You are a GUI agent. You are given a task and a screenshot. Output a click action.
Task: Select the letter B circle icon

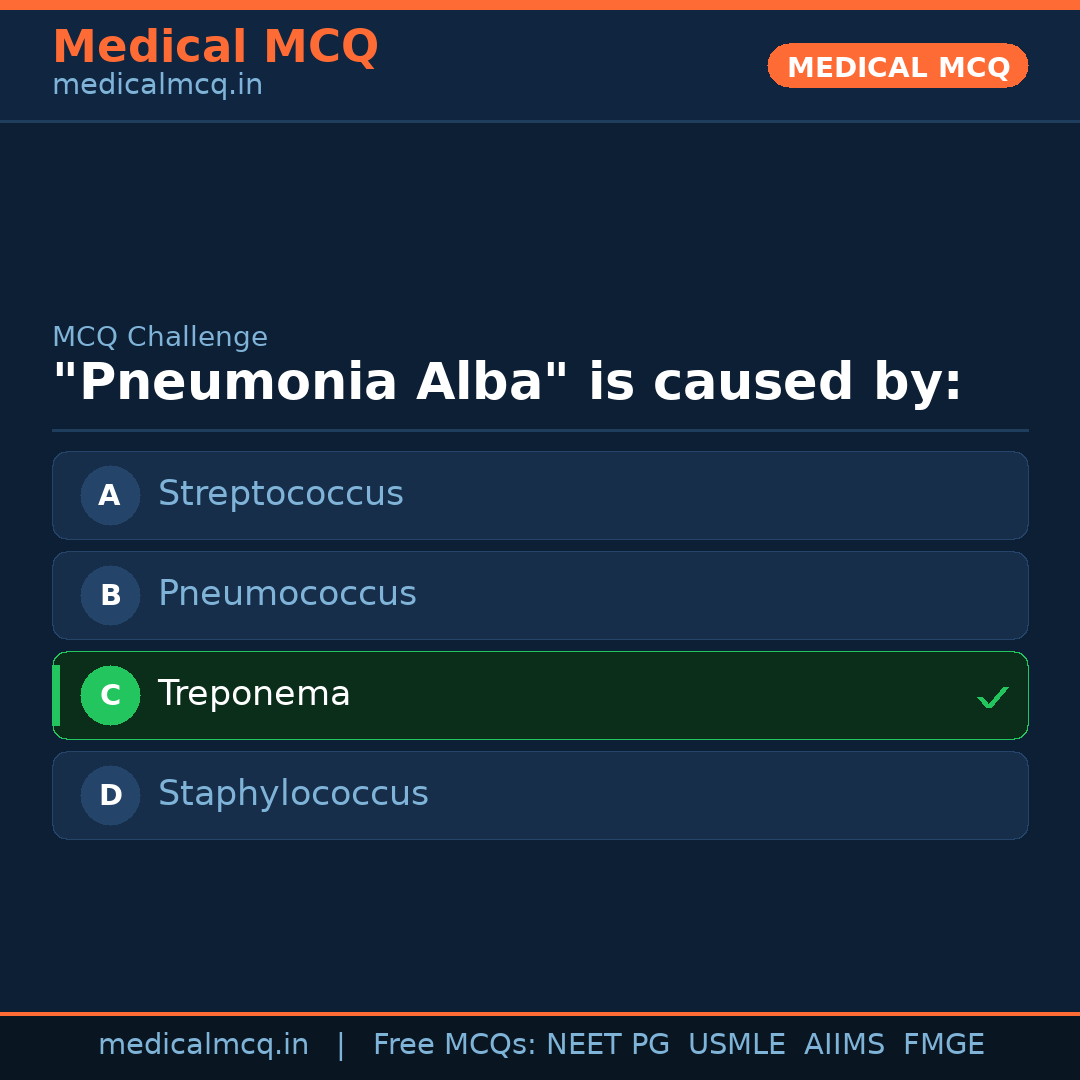[x=110, y=595]
